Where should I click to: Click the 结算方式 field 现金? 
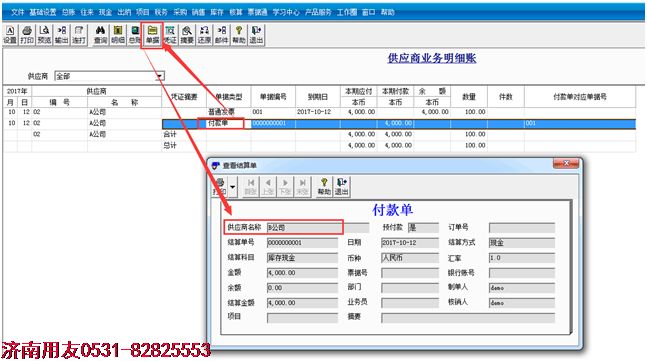pos(522,243)
